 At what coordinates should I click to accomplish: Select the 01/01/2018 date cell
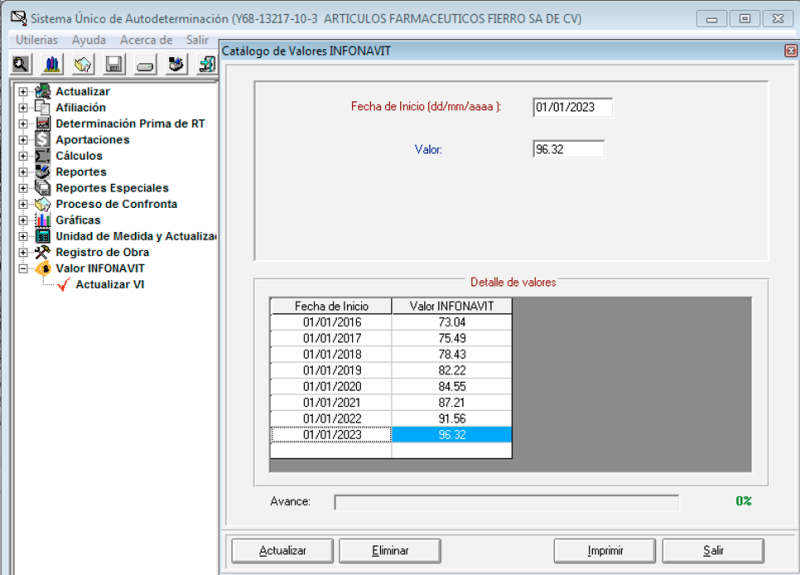tap(331, 355)
